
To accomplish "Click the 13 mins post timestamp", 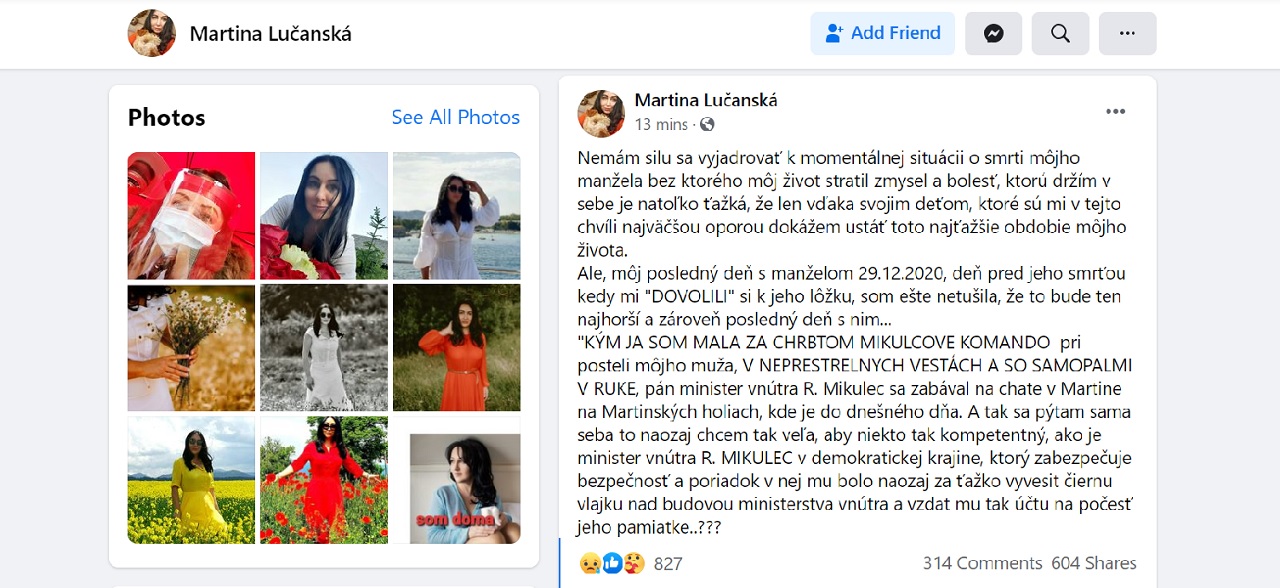I will pos(661,125).
